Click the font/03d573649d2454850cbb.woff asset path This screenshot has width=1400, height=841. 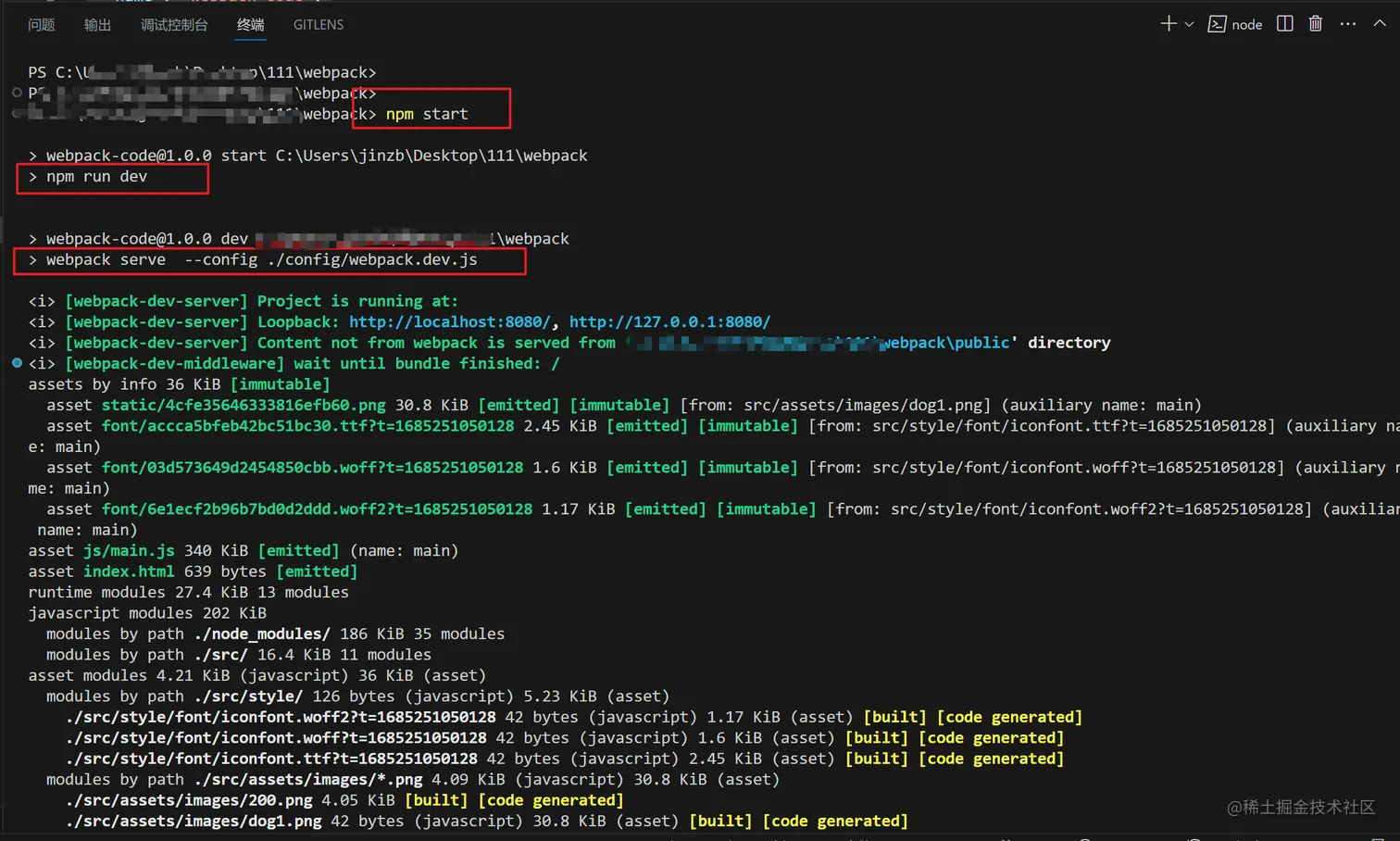tap(312, 468)
